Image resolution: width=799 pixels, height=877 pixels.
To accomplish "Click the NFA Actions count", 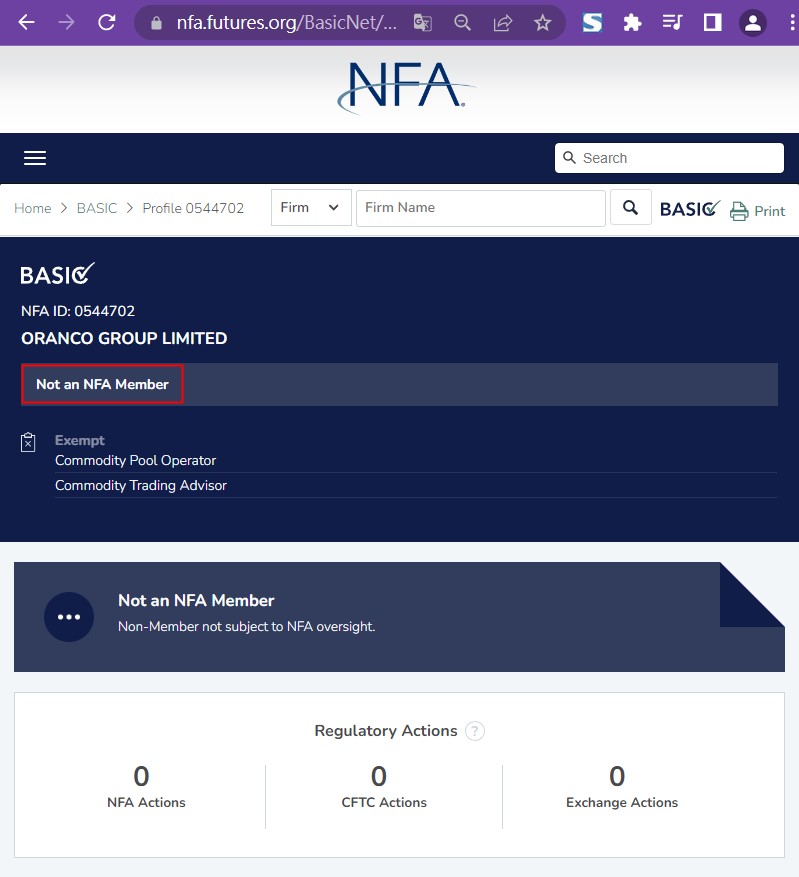I will pos(141,777).
